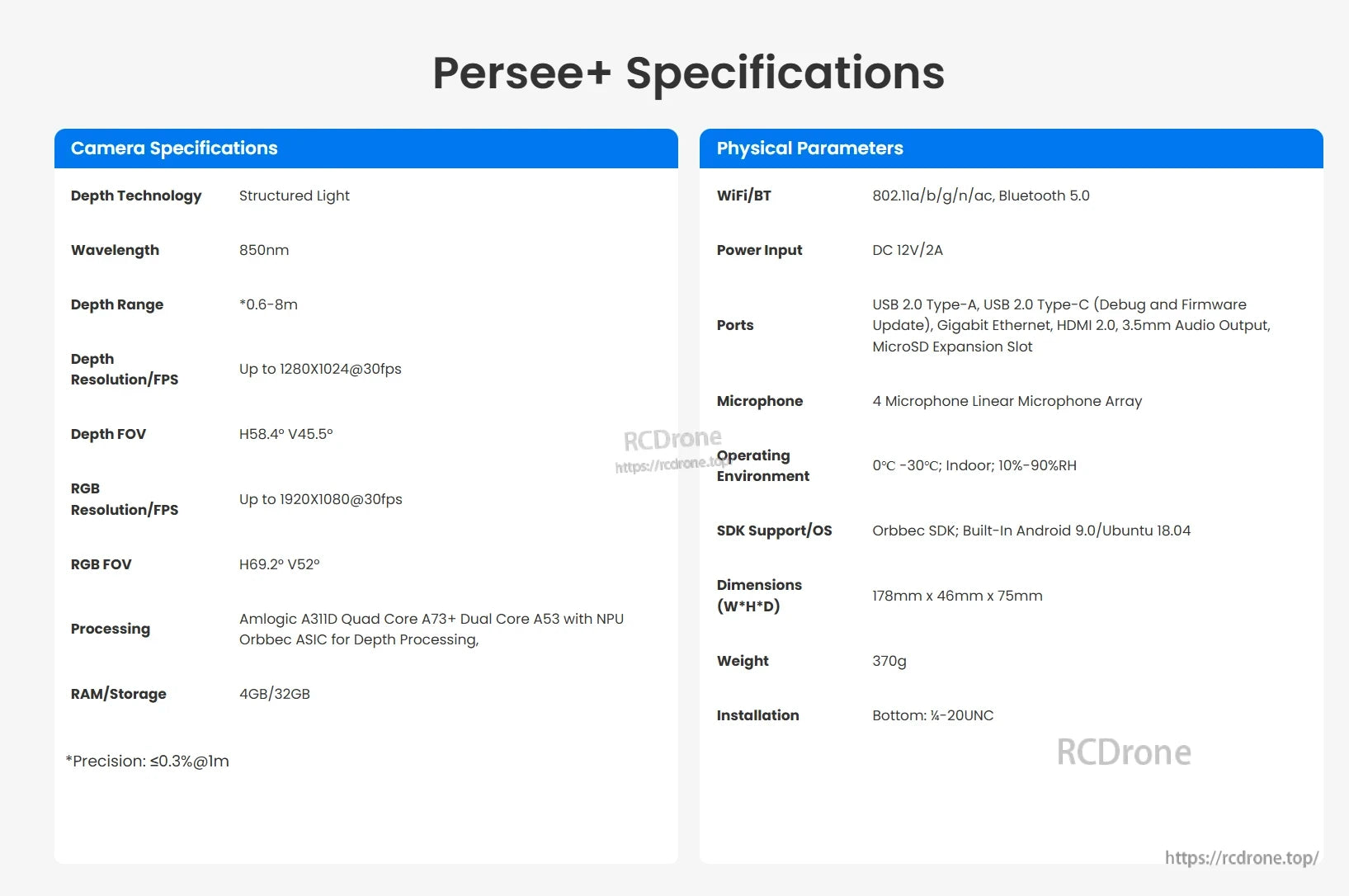Select the Camera Specifications header

pyautogui.click(x=174, y=149)
